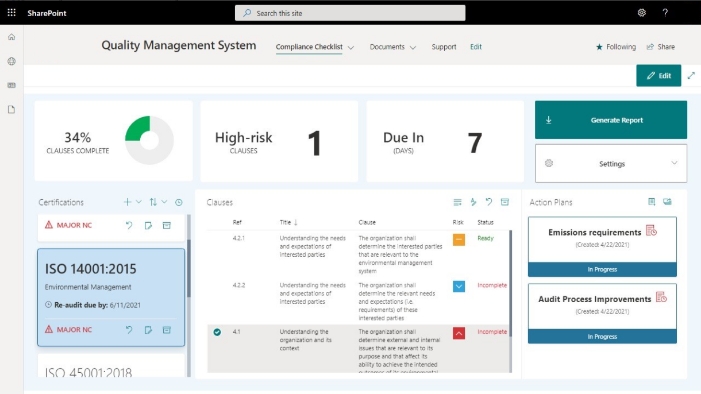Open certifications history clock icon

point(179,203)
